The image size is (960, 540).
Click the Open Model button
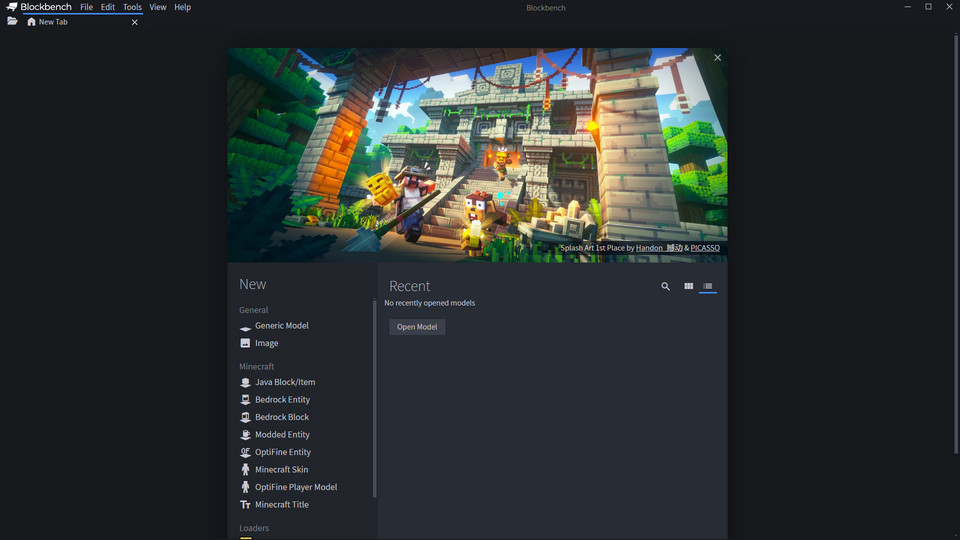click(x=417, y=327)
